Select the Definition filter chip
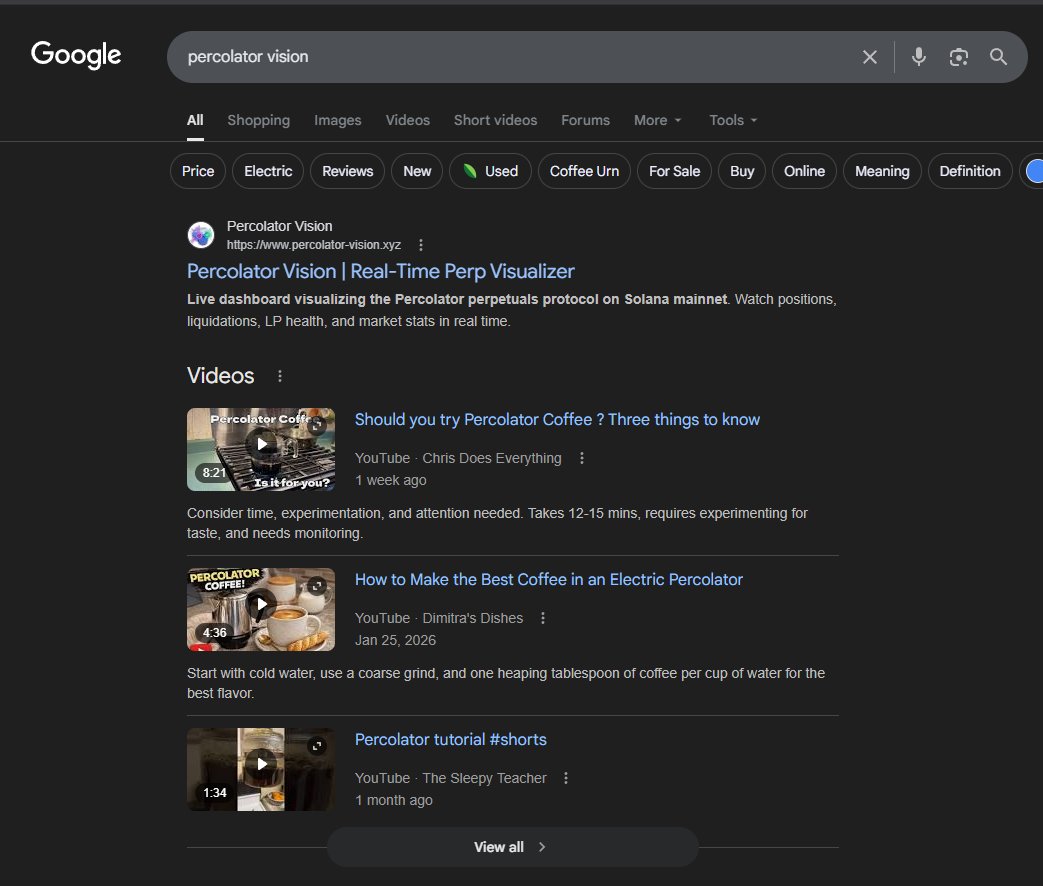The image size is (1043, 886). pyautogui.click(x=970, y=172)
